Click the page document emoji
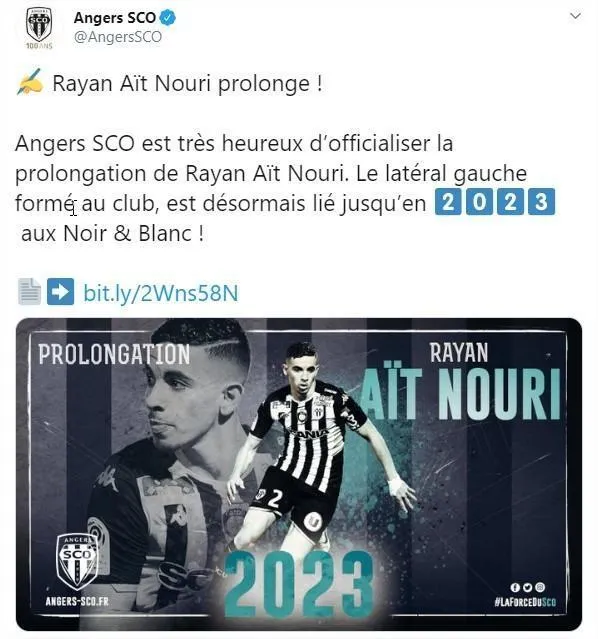Image resolution: width=598 pixels, height=639 pixels. point(29,291)
